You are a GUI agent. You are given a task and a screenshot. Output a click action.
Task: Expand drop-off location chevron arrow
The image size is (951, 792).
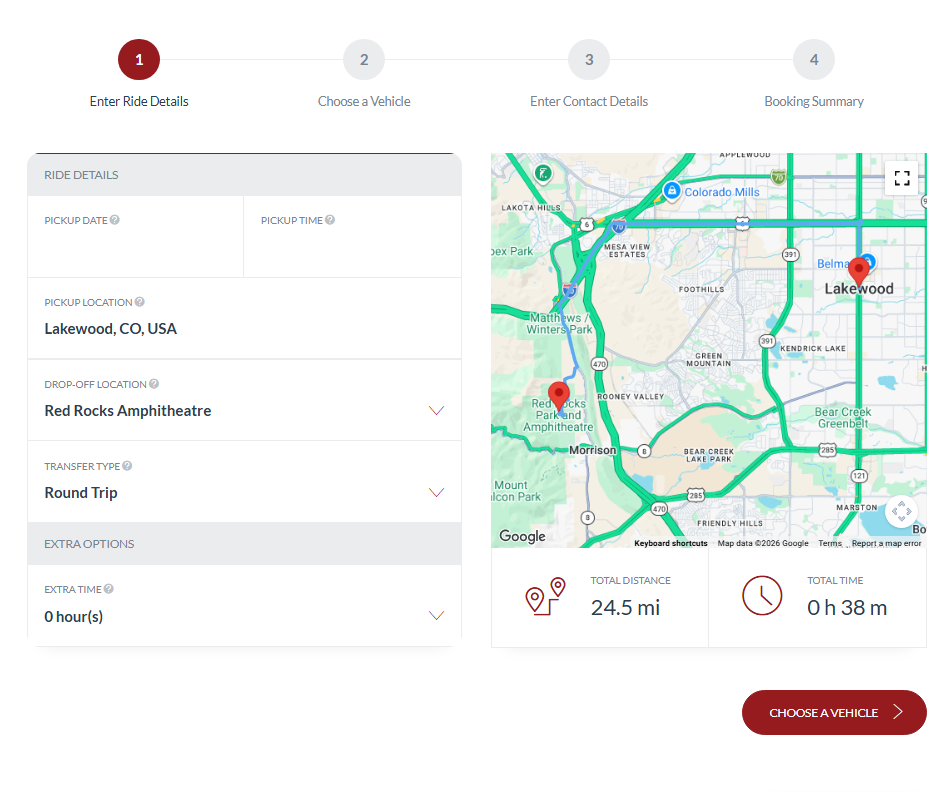[437, 411]
